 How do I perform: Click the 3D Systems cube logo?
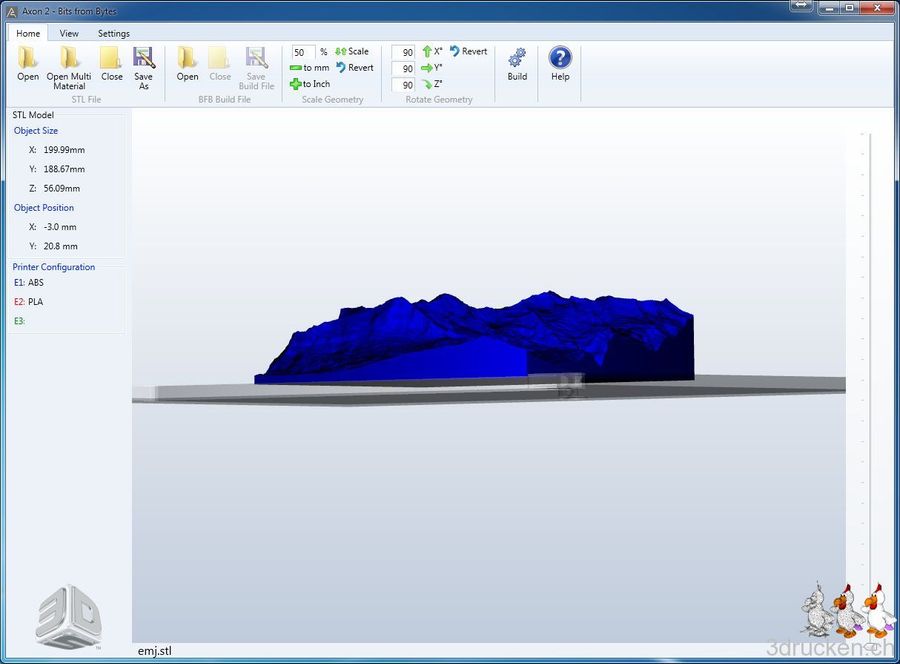click(x=68, y=617)
